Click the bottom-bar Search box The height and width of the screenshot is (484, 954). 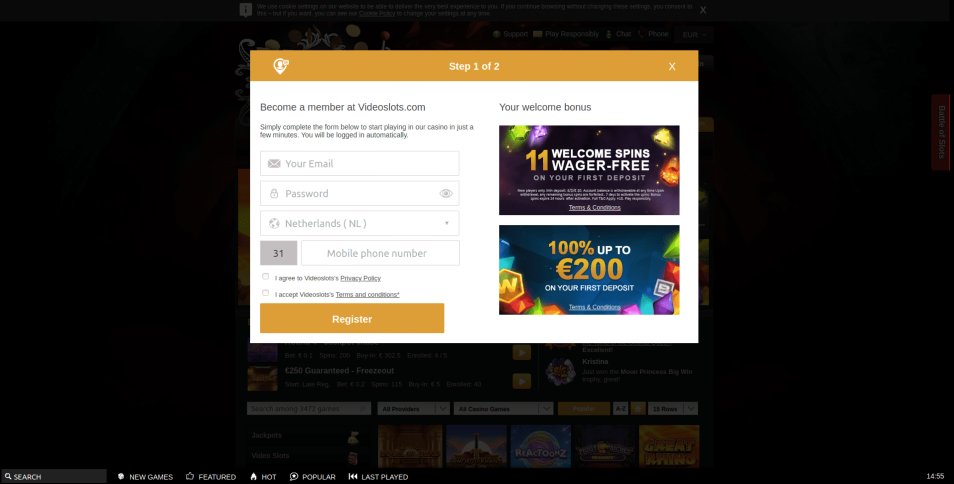click(x=54, y=477)
